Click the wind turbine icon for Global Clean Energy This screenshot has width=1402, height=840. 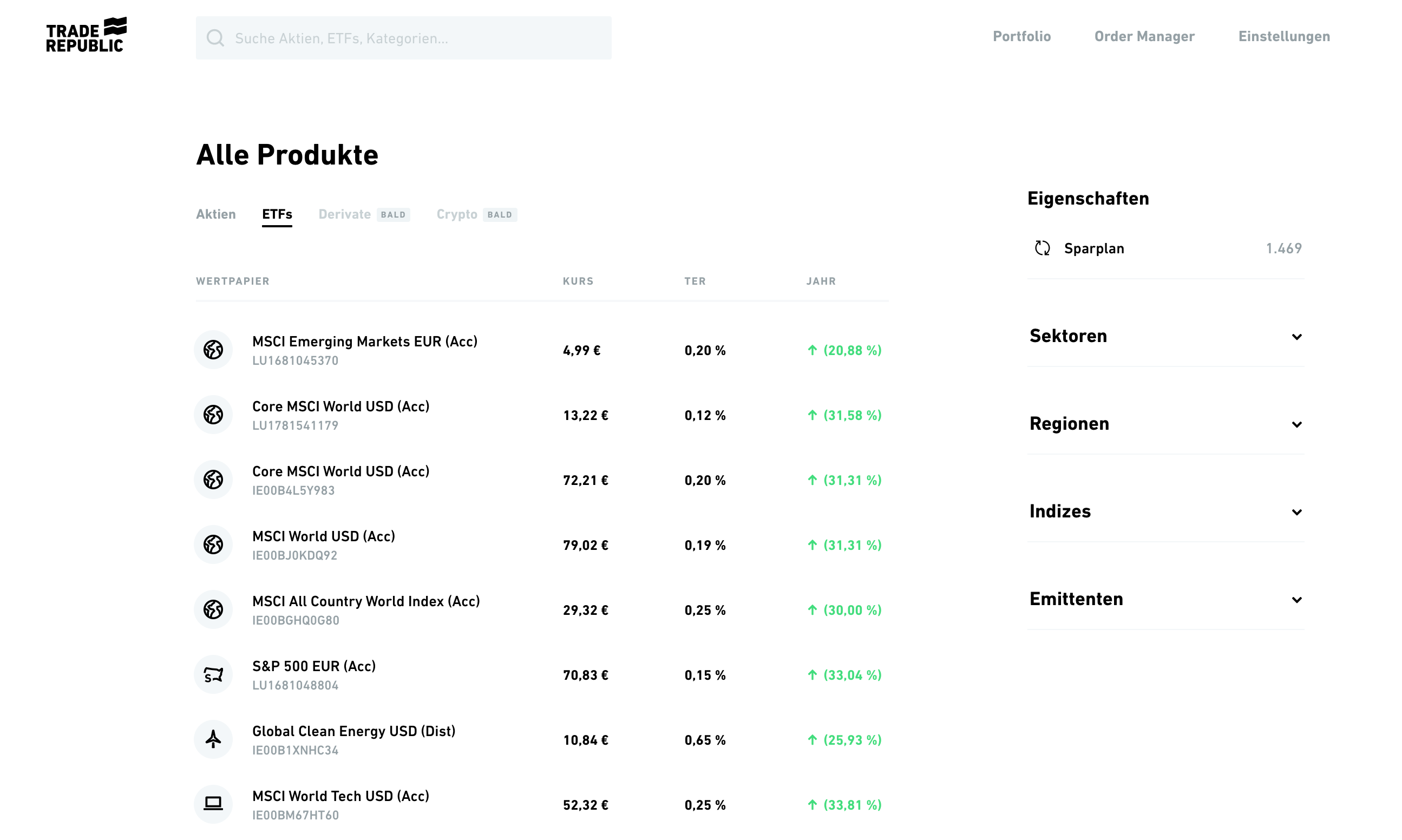(213, 739)
